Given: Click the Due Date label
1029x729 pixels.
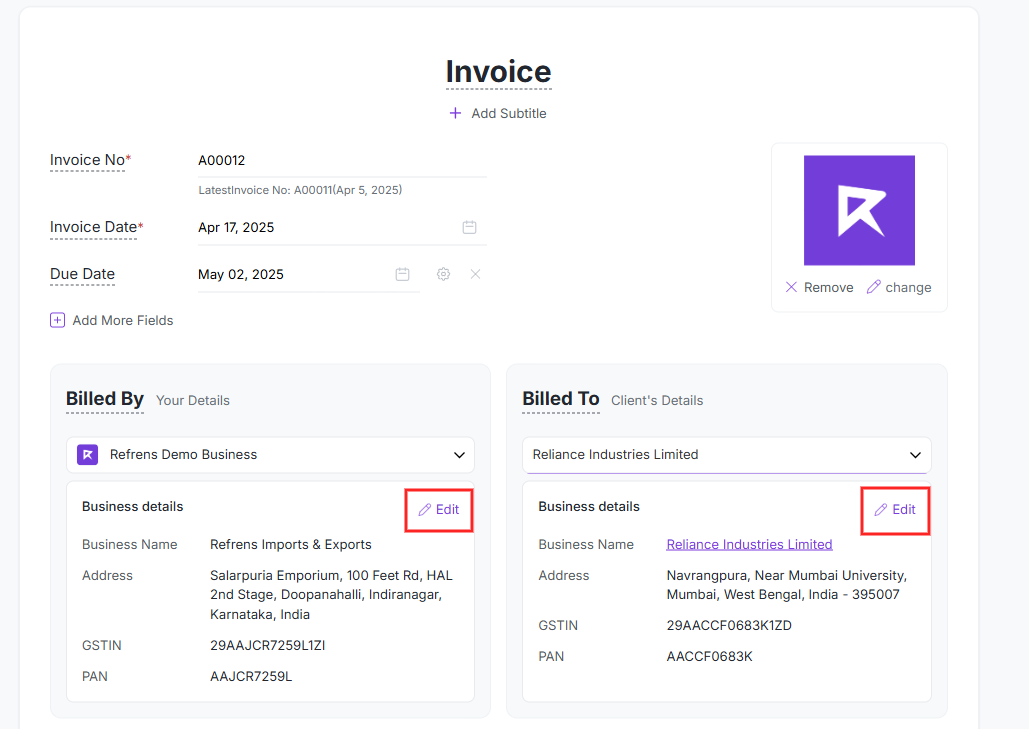Looking at the screenshot, I should tap(83, 274).
